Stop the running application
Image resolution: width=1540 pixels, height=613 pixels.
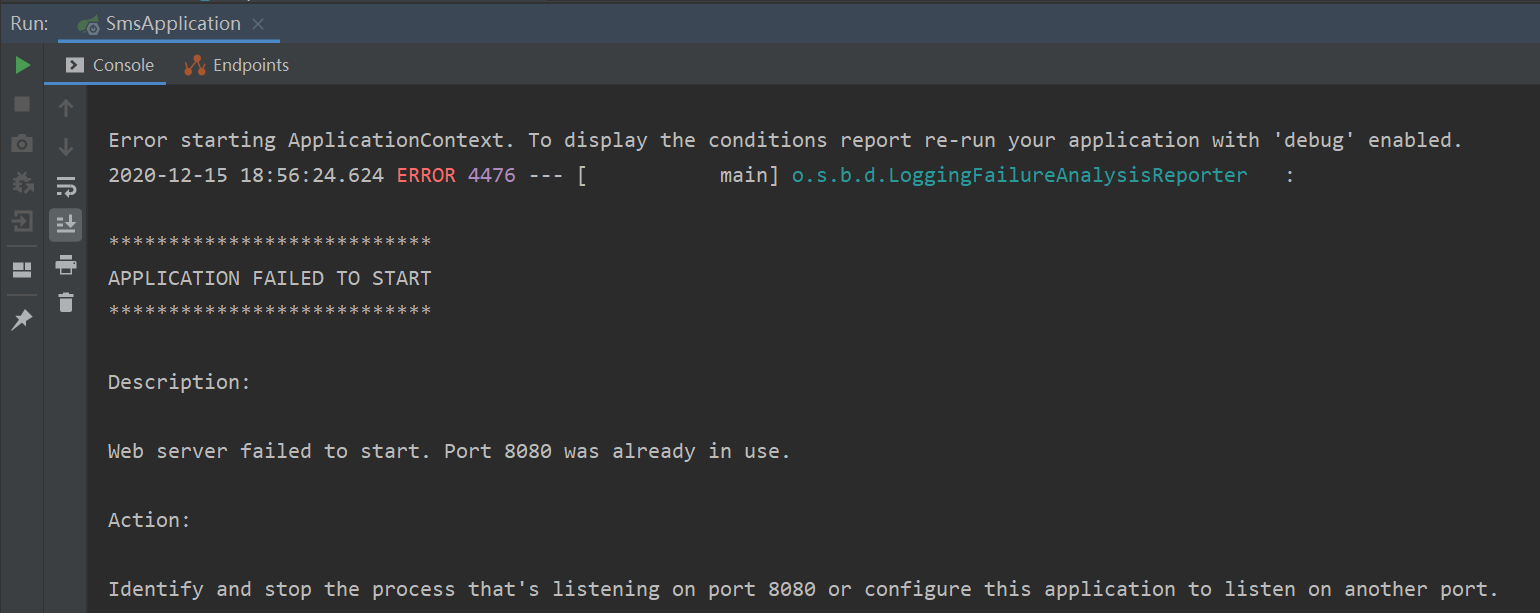tap(22, 104)
